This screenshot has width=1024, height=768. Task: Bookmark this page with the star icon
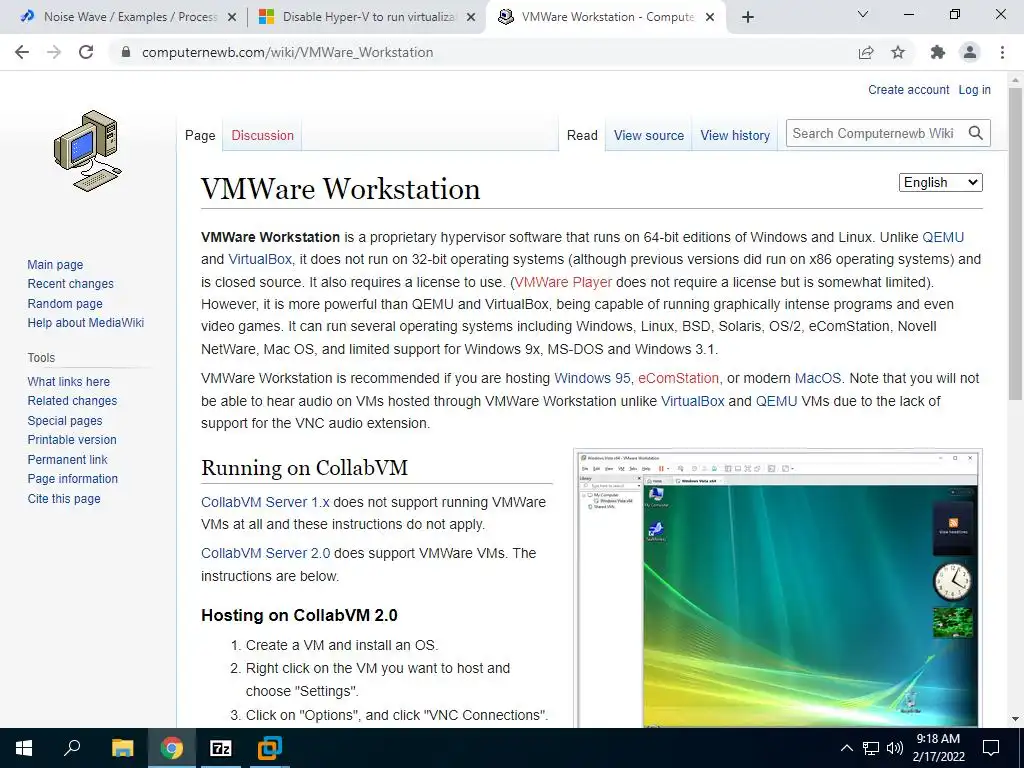pyautogui.click(x=898, y=52)
